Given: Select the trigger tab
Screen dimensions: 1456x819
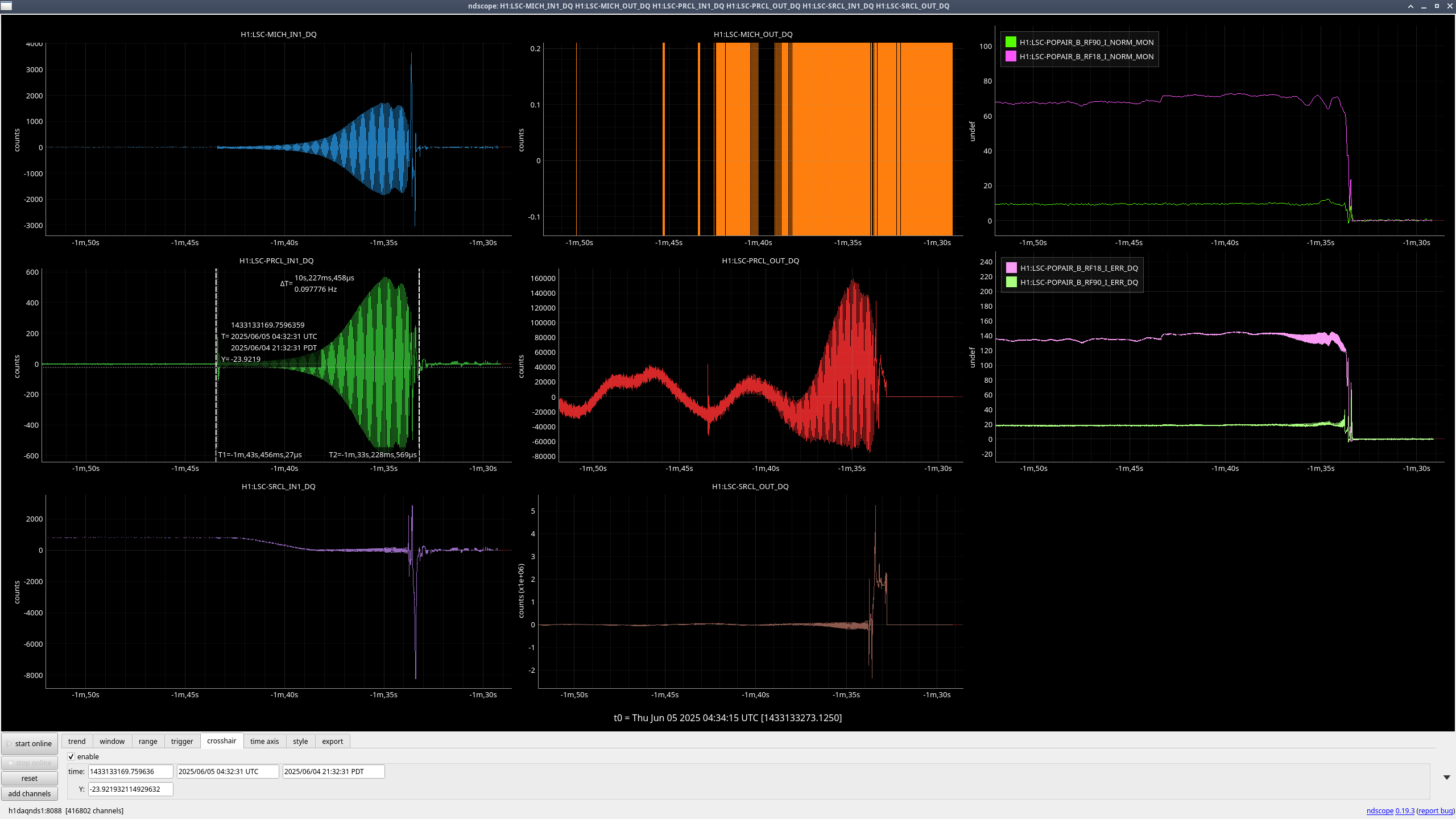Looking at the screenshot, I should (182, 741).
